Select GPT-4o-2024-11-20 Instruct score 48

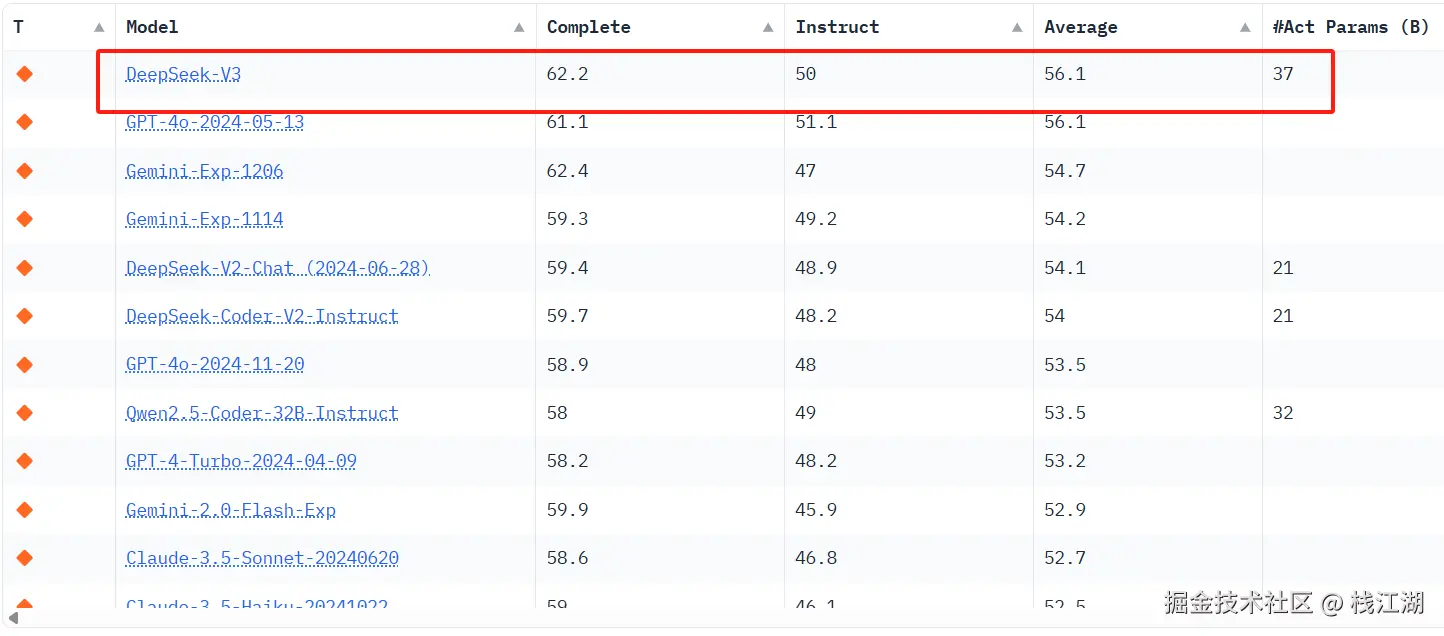[806, 365]
